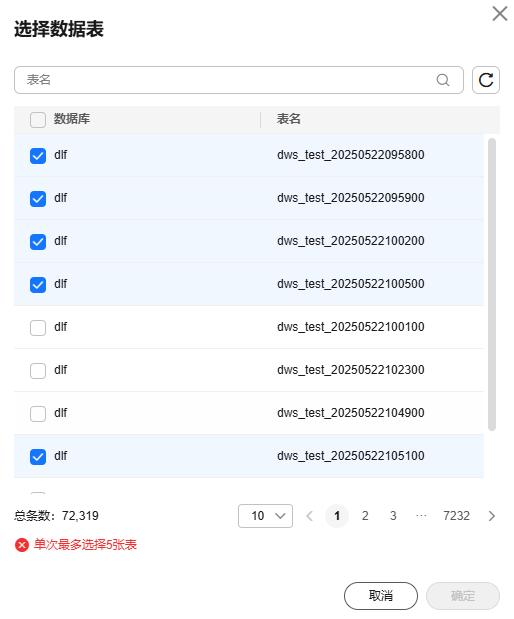Screen dimensions: 514x619
Task: Expand the pagination ellipsis
Action: point(421,516)
